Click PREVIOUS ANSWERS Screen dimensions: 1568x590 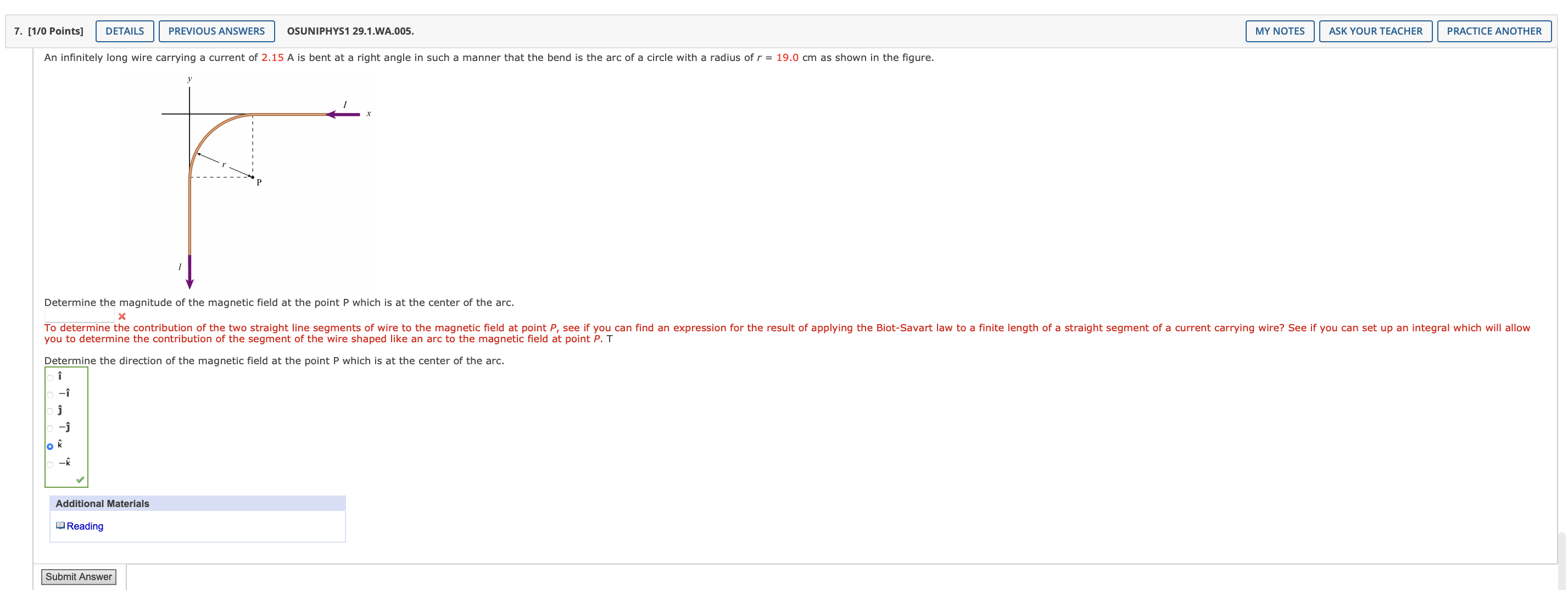pyautogui.click(x=217, y=30)
